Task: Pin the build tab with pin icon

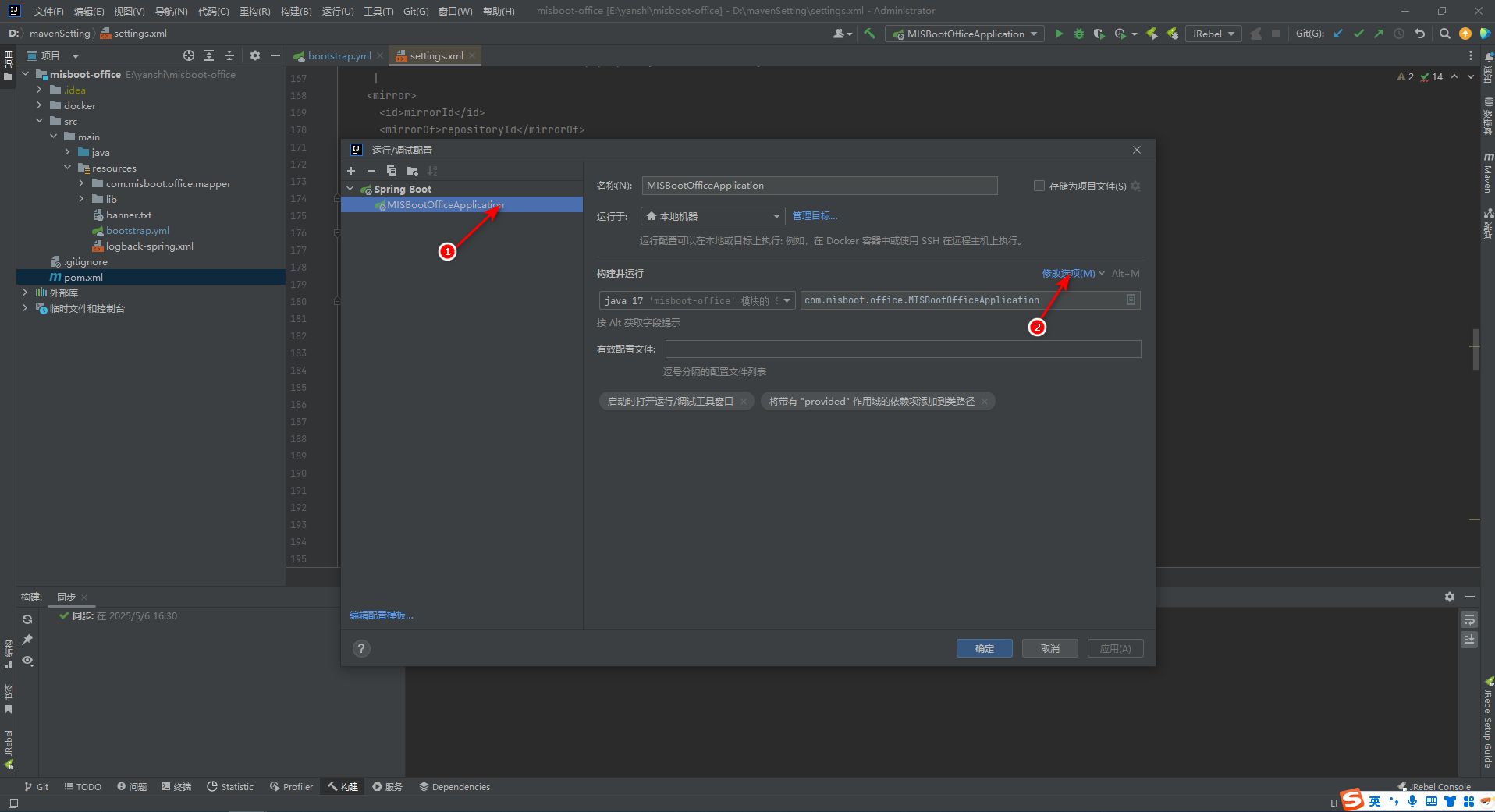Action: point(27,640)
